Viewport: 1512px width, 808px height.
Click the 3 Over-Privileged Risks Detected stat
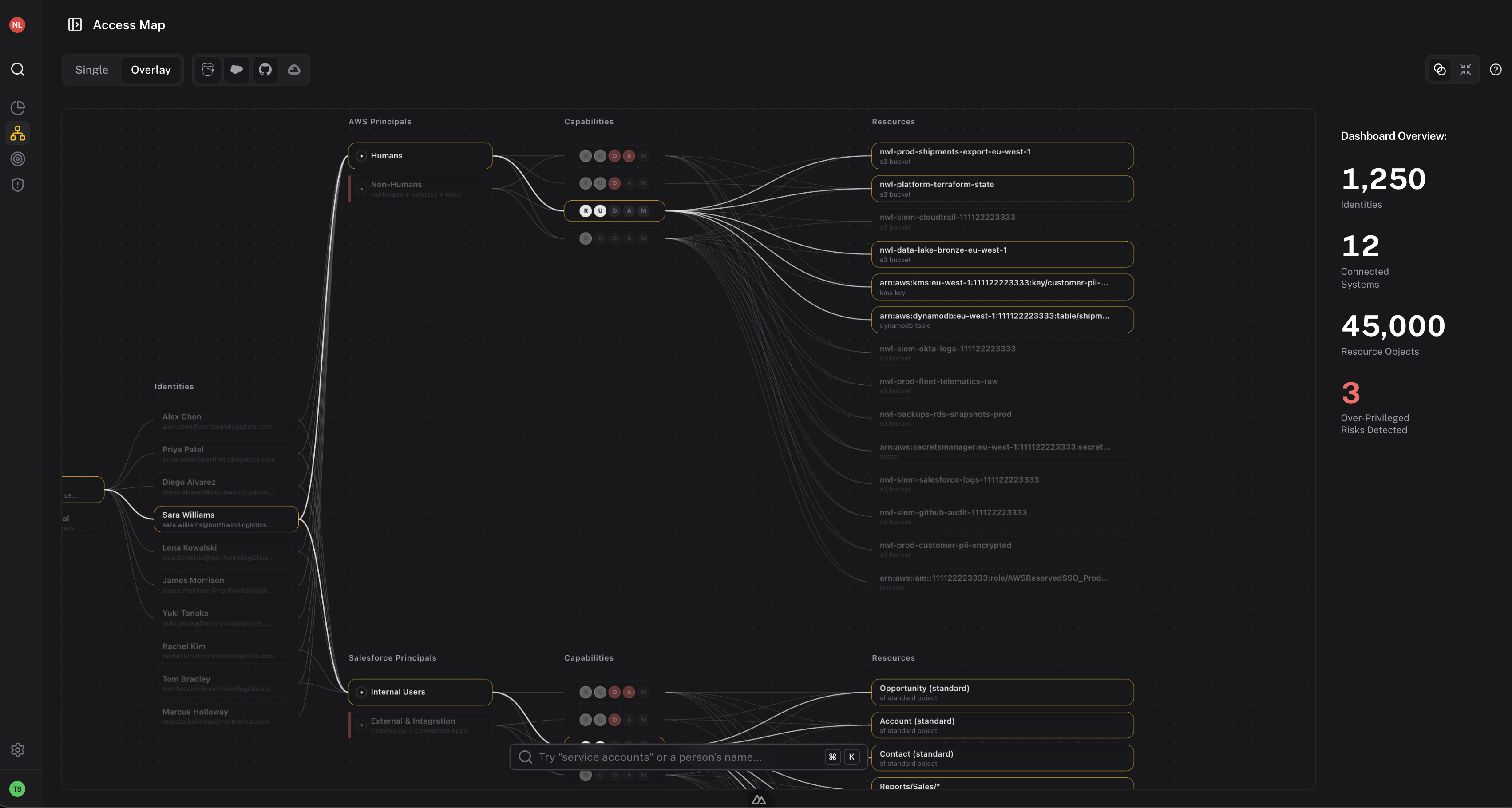pos(1375,408)
